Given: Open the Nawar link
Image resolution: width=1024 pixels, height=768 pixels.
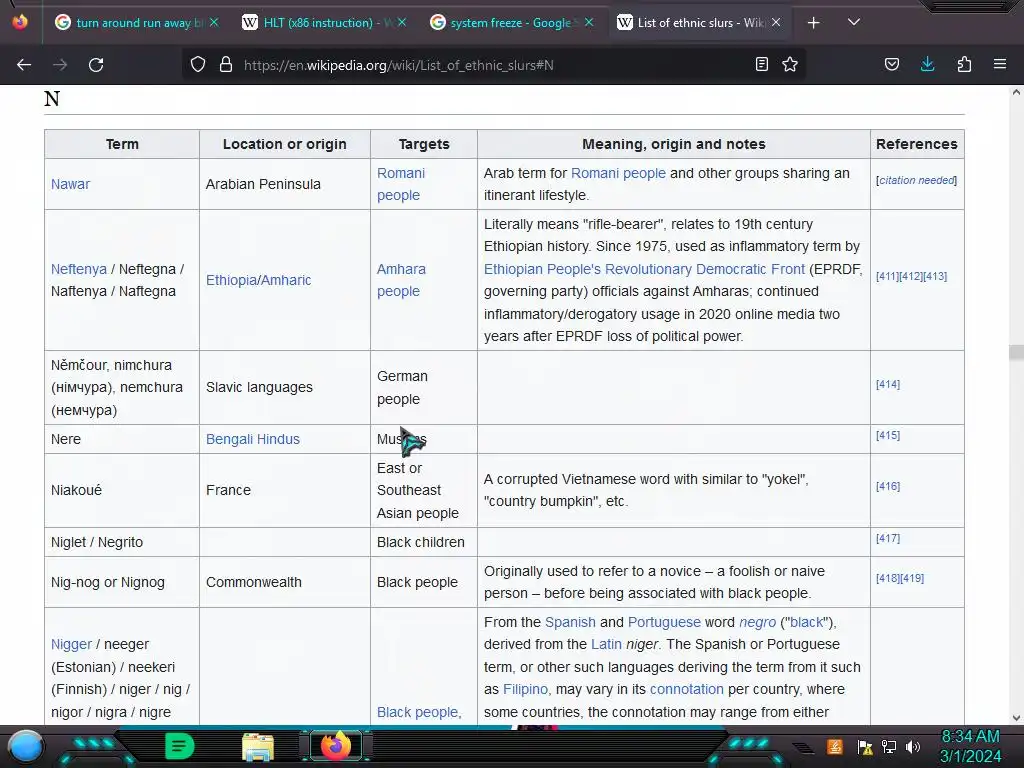Looking at the screenshot, I should click(x=70, y=184).
